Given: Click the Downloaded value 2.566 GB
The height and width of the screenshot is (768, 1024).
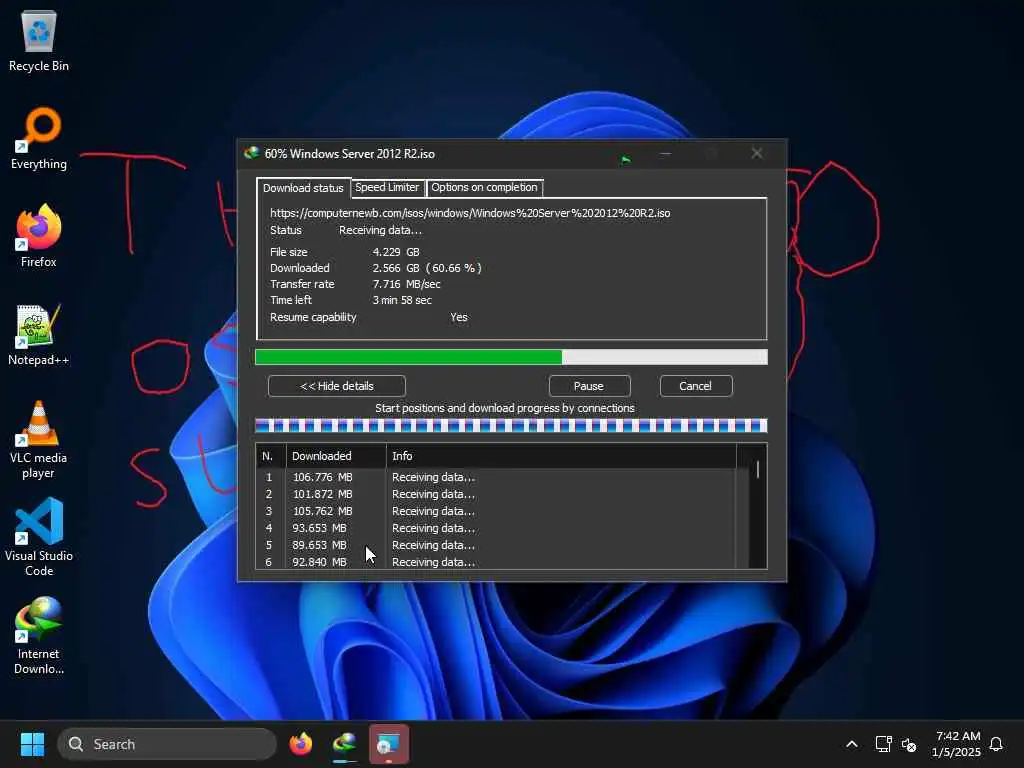Looking at the screenshot, I should tap(396, 268).
